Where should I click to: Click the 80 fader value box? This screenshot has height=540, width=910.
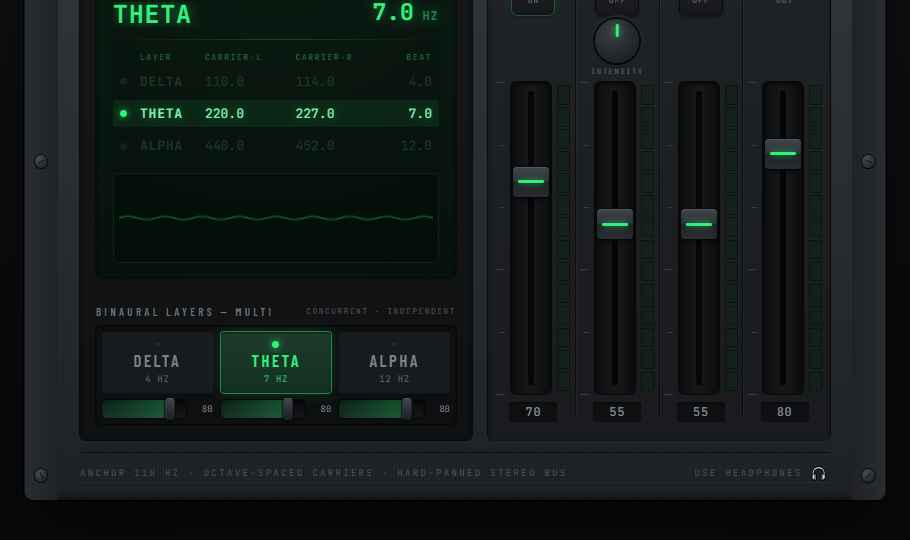(x=784, y=412)
